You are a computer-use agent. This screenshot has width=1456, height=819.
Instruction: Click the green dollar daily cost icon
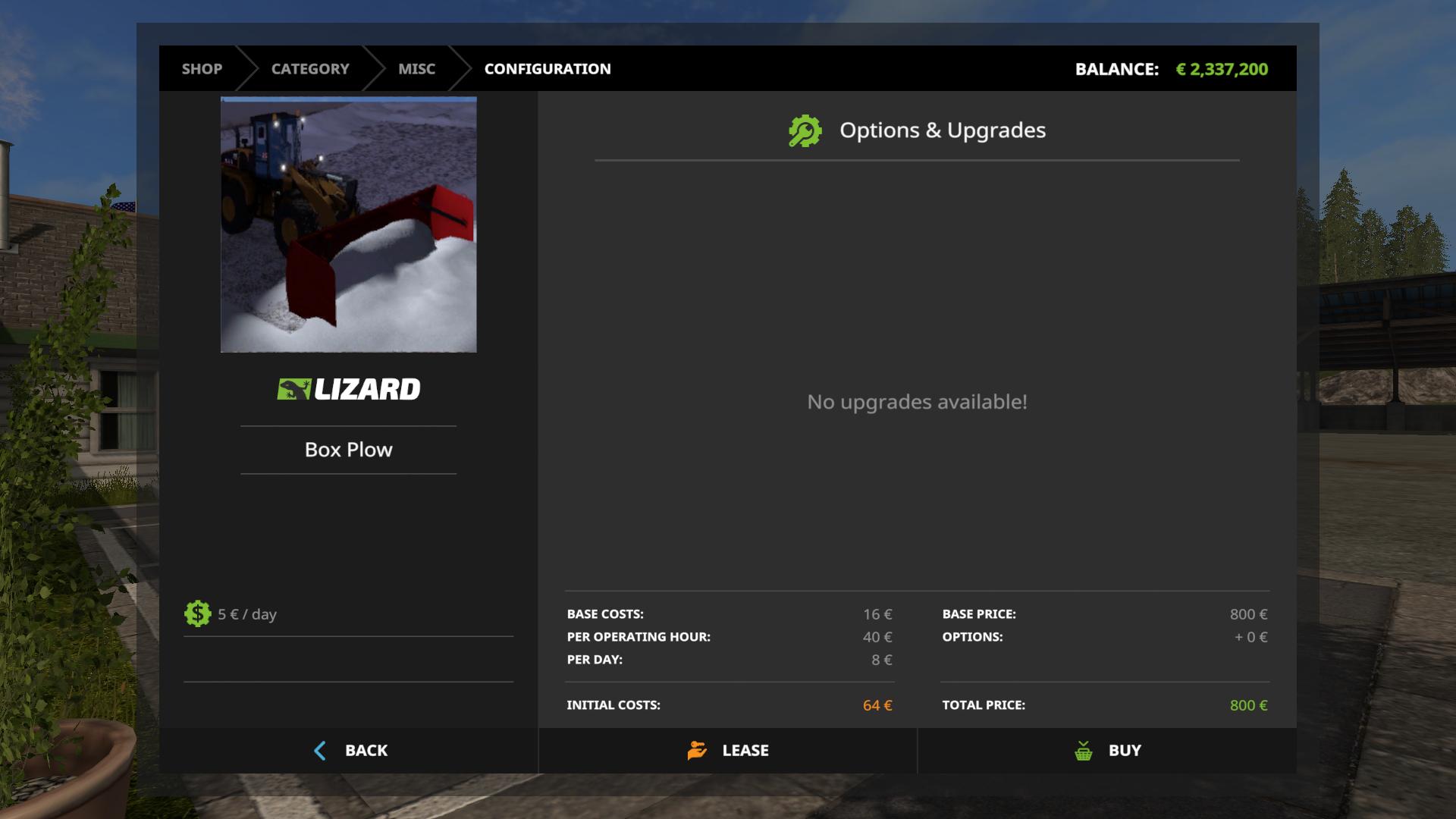(x=197, y=613)
